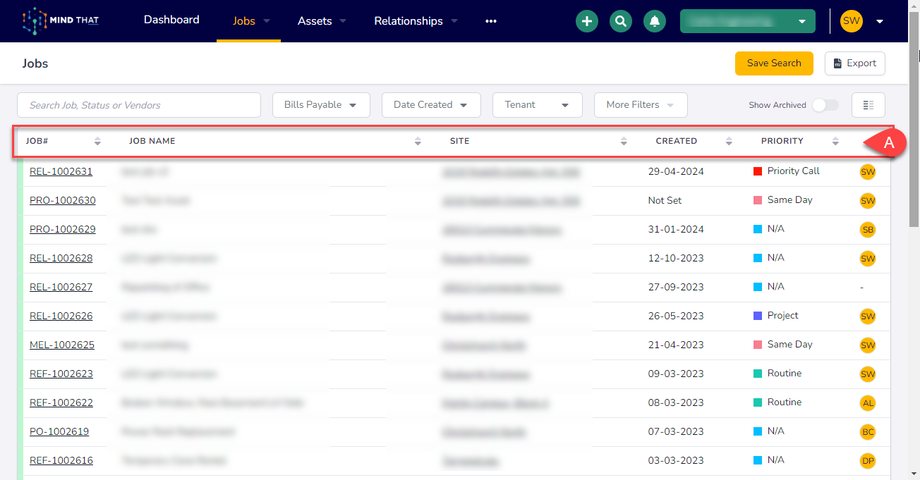Click SW avatar on MEL-1002625 row
This screenshot has height=480, width=920.
(x=868, y=345)
